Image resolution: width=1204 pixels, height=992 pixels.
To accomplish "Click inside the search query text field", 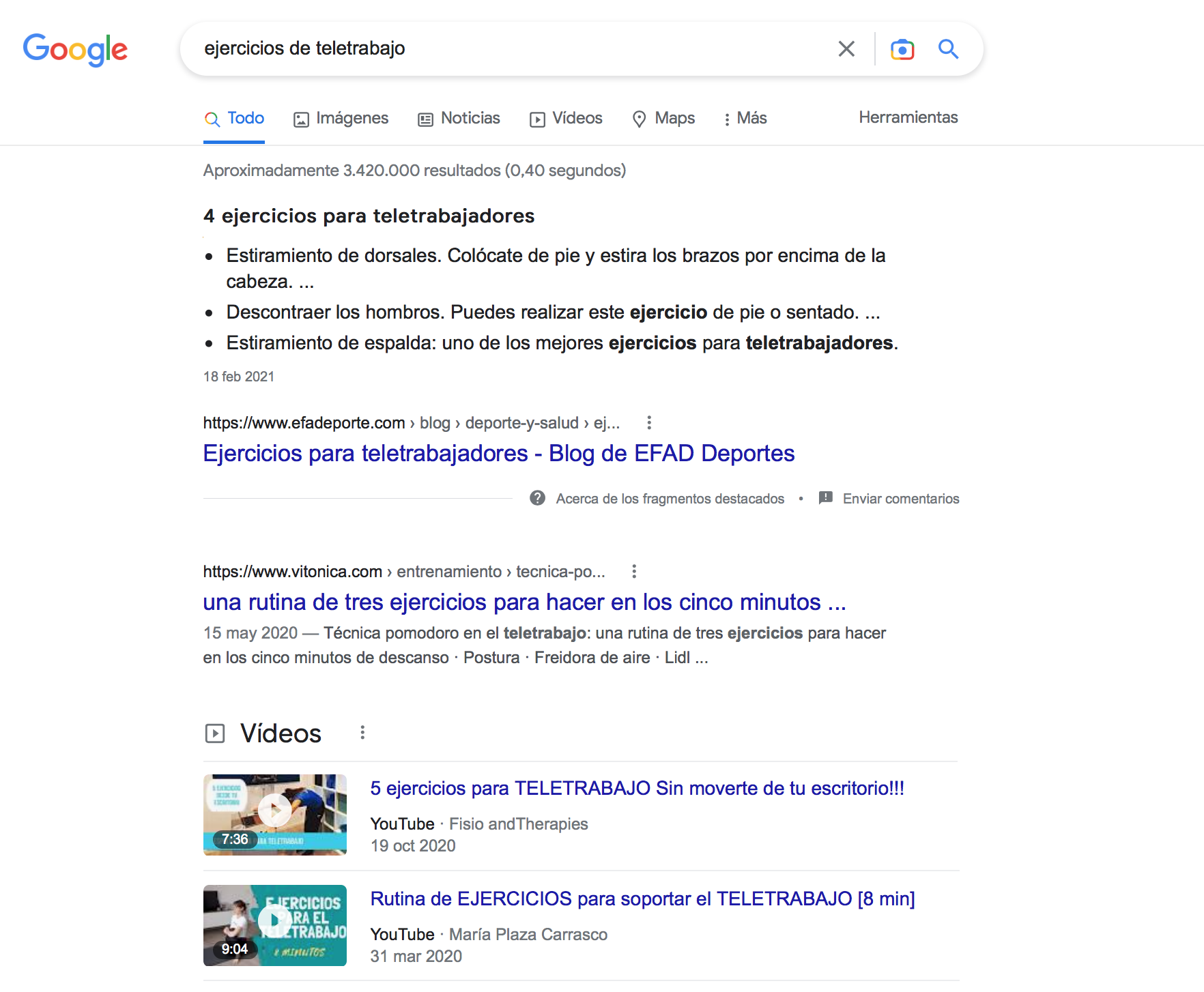I will pyautogui.click(x=505, y=49).
